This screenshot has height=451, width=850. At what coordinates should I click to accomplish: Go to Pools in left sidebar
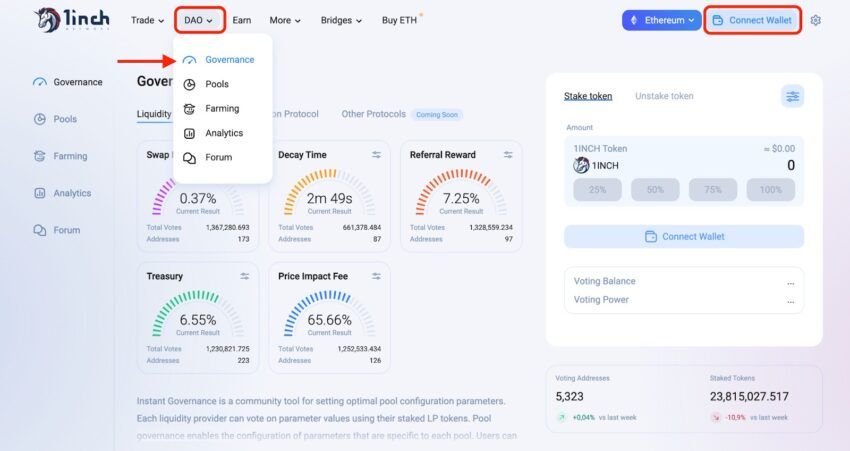tap(55, 119)
